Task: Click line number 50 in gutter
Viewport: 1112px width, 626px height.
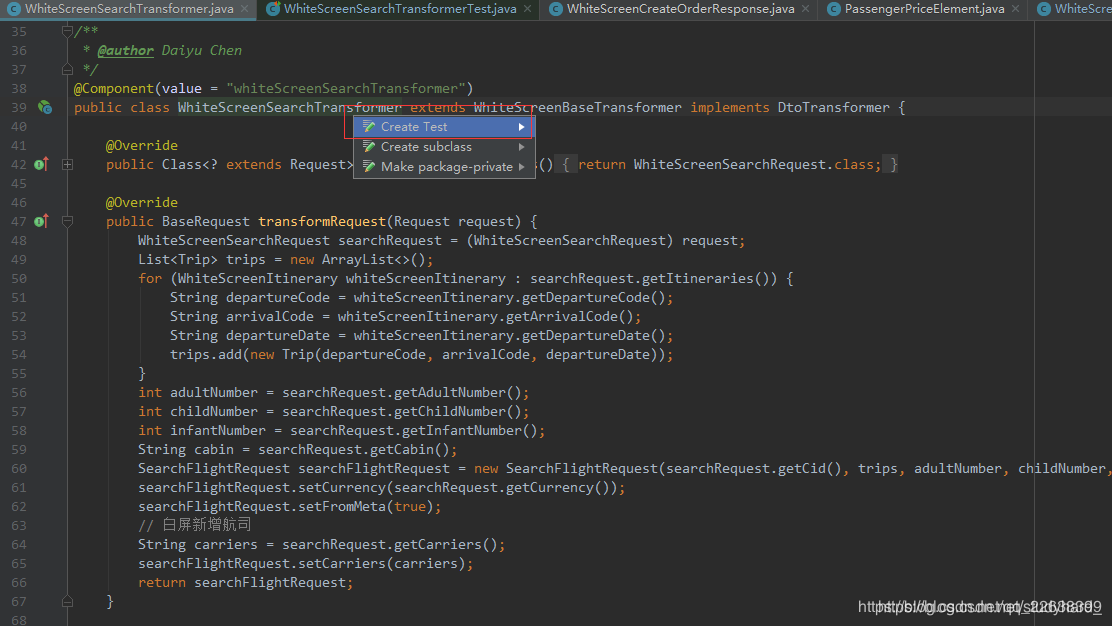Action: pos(18,279)
